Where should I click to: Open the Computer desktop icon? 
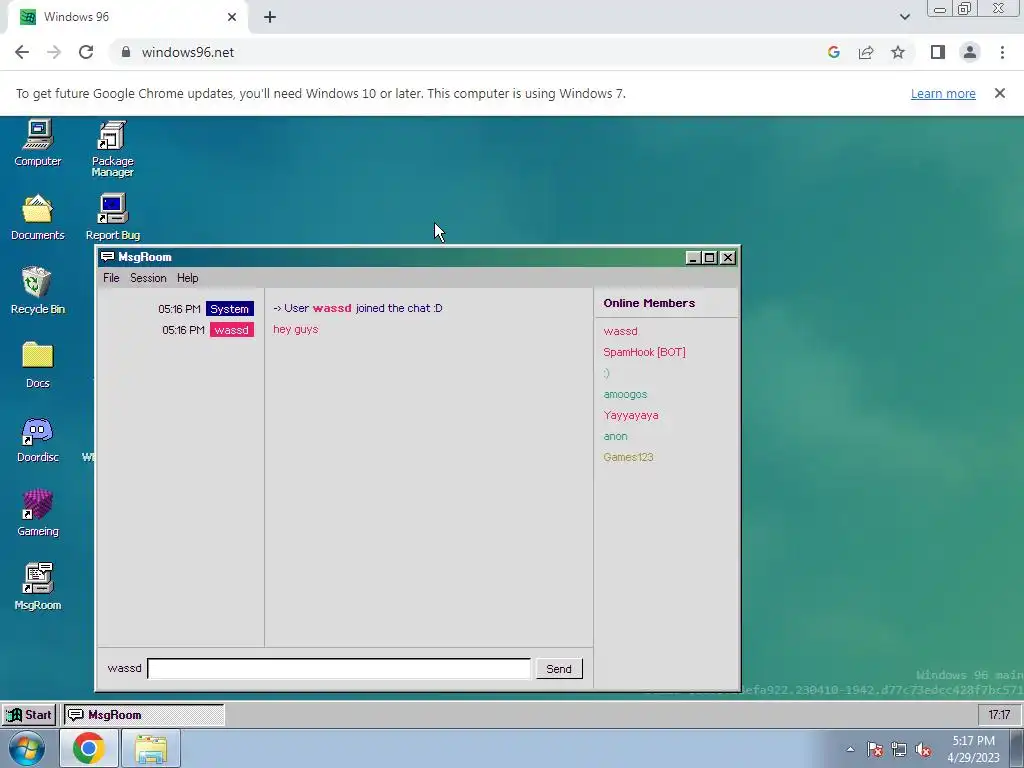37,143
